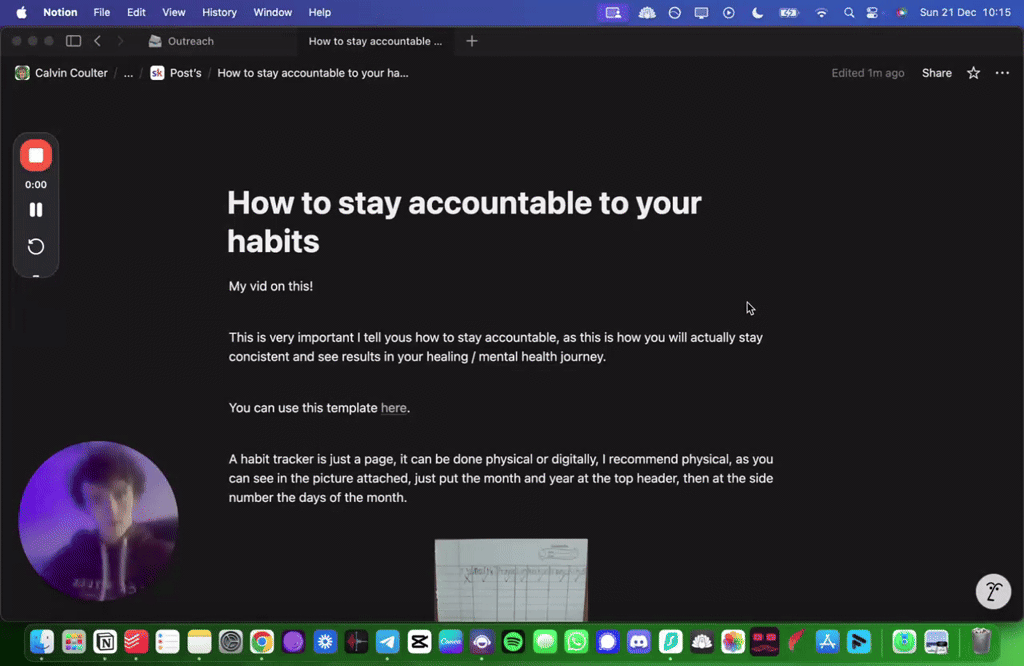
Task: Expand the breadcrumb ellipsis in Notion
Action: pyautogui.click(x=127, y=72)
